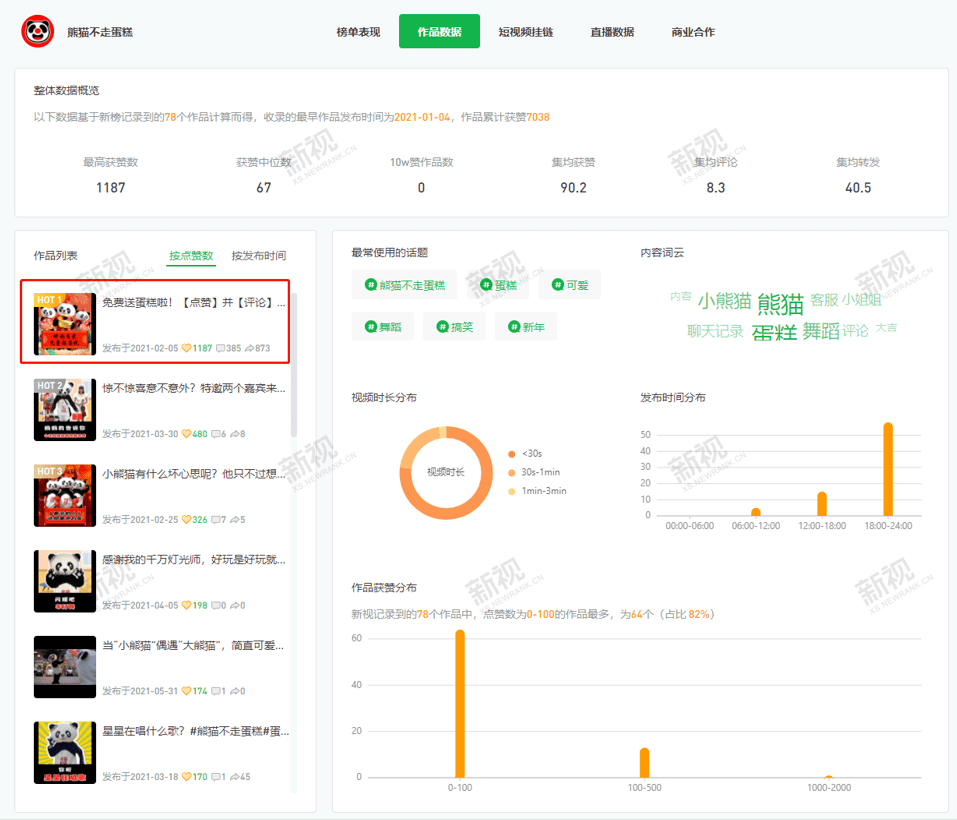Viewport: 957px width, 820px height.
Task: Click the 18:00-24:00 bar in publish time chart
Action: coord(887,469)
